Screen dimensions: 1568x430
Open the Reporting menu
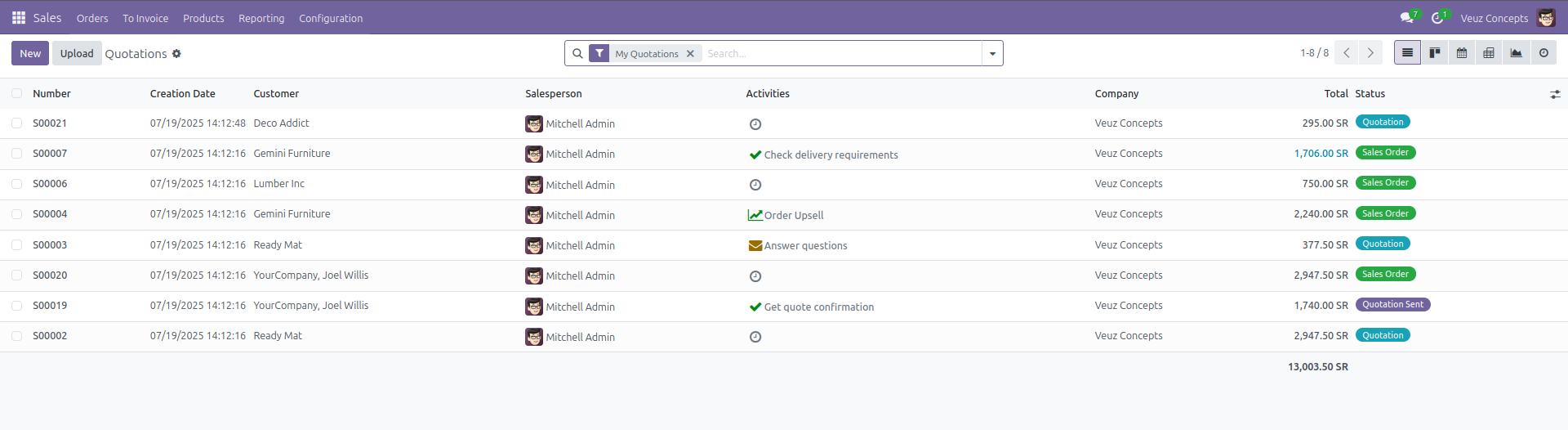261,18
